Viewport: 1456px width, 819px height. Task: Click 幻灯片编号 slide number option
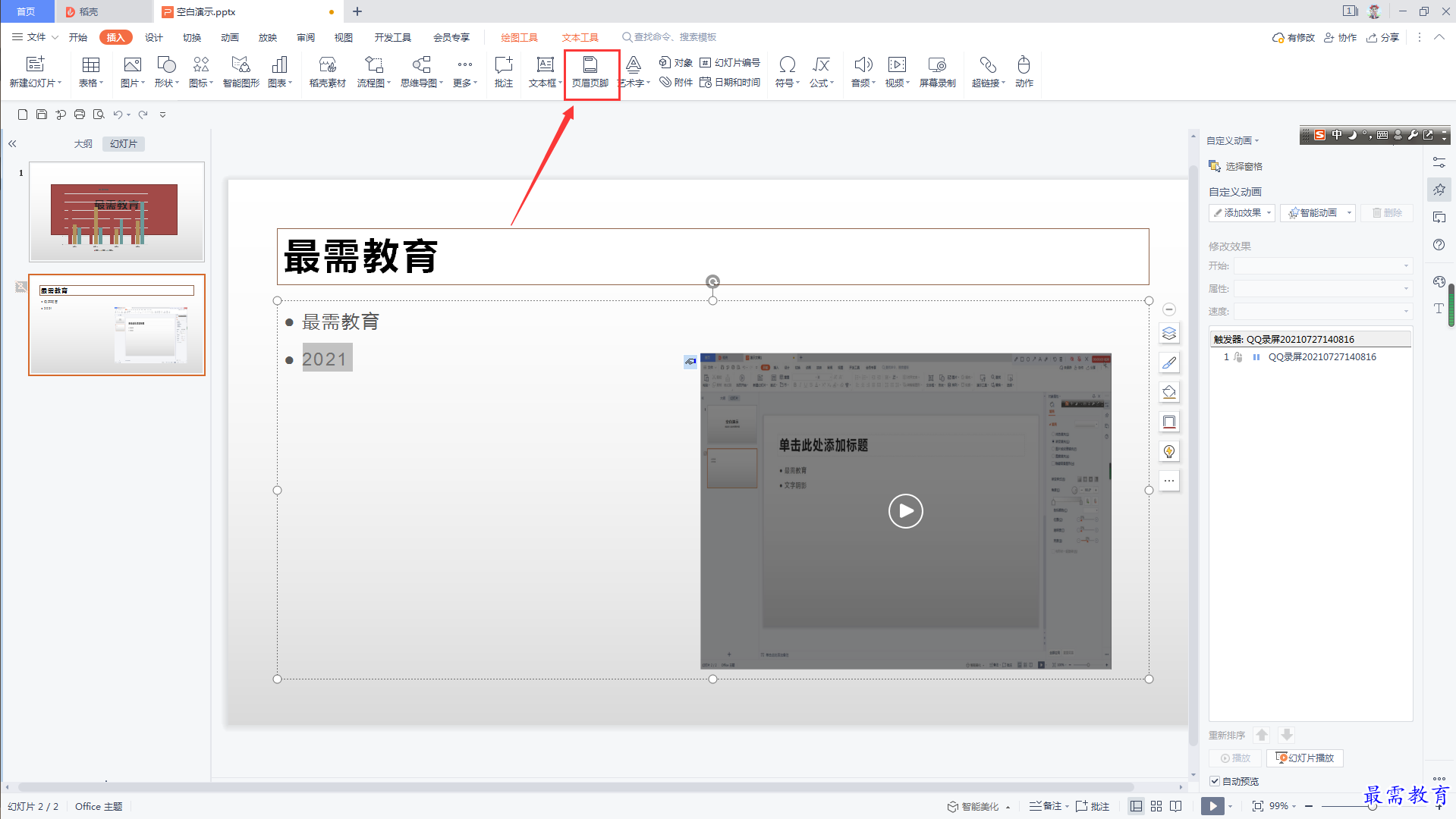(x=730, y=63)
